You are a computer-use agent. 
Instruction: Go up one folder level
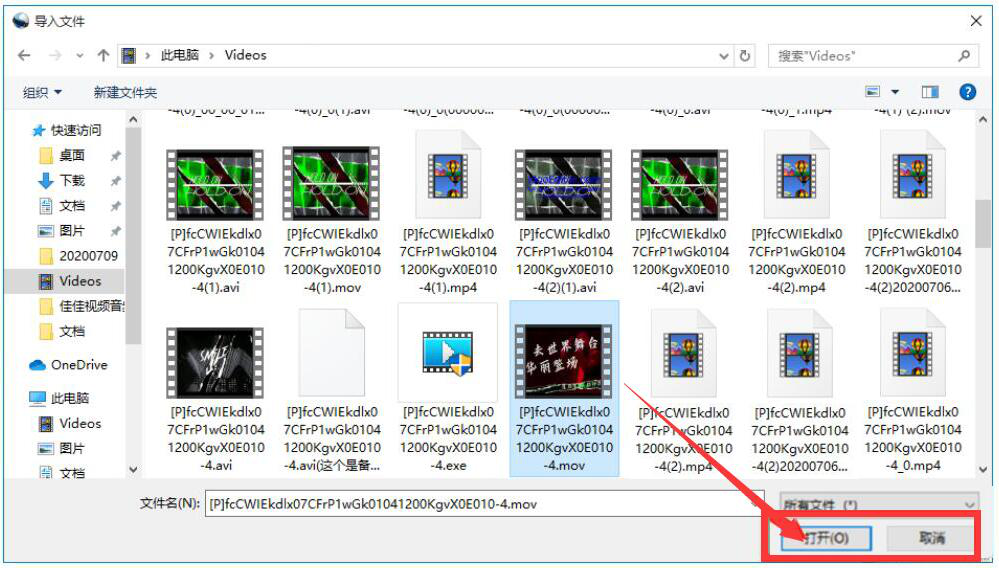[103, 55]
